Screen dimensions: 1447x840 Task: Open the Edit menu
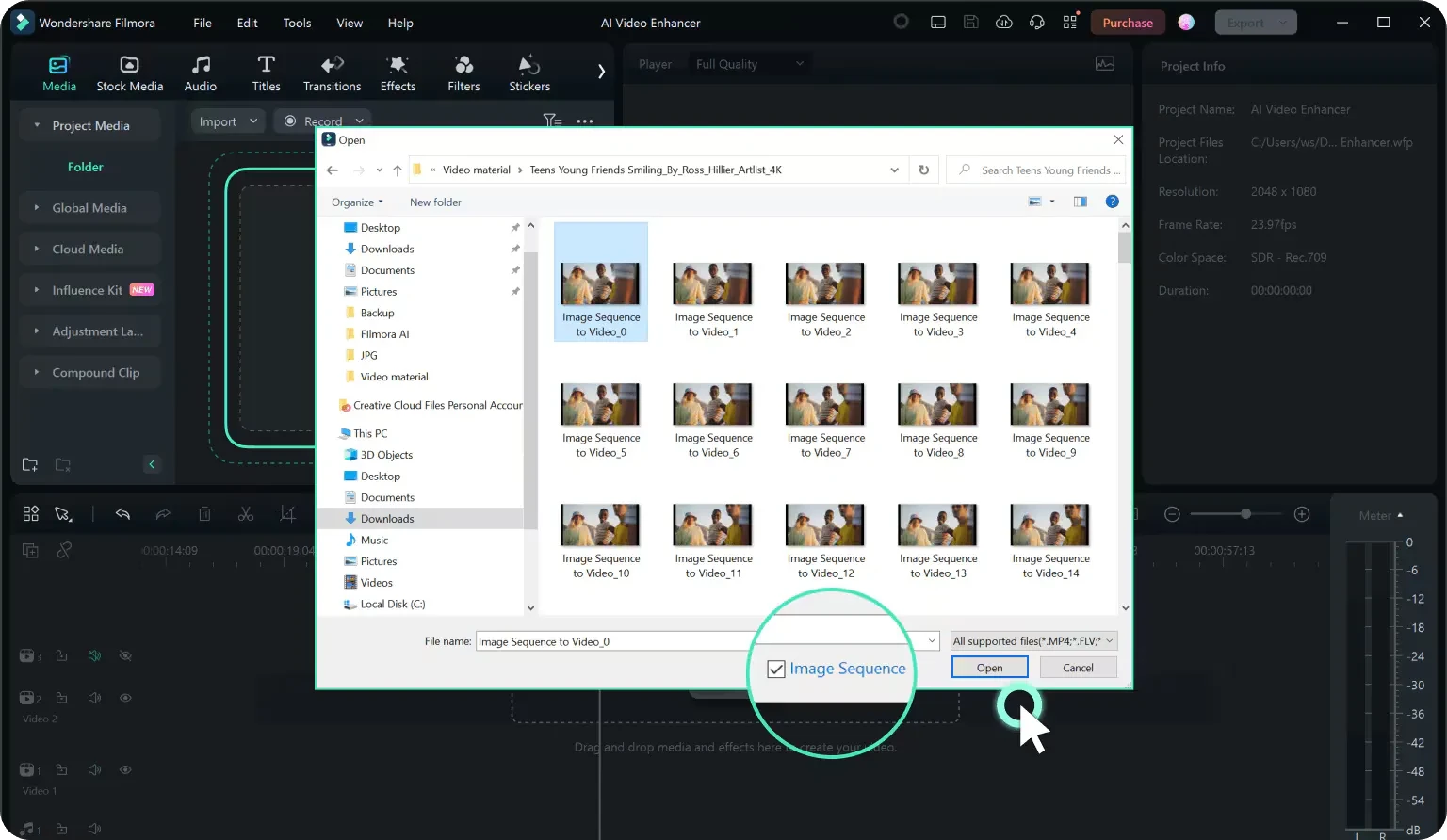(248, 23)
